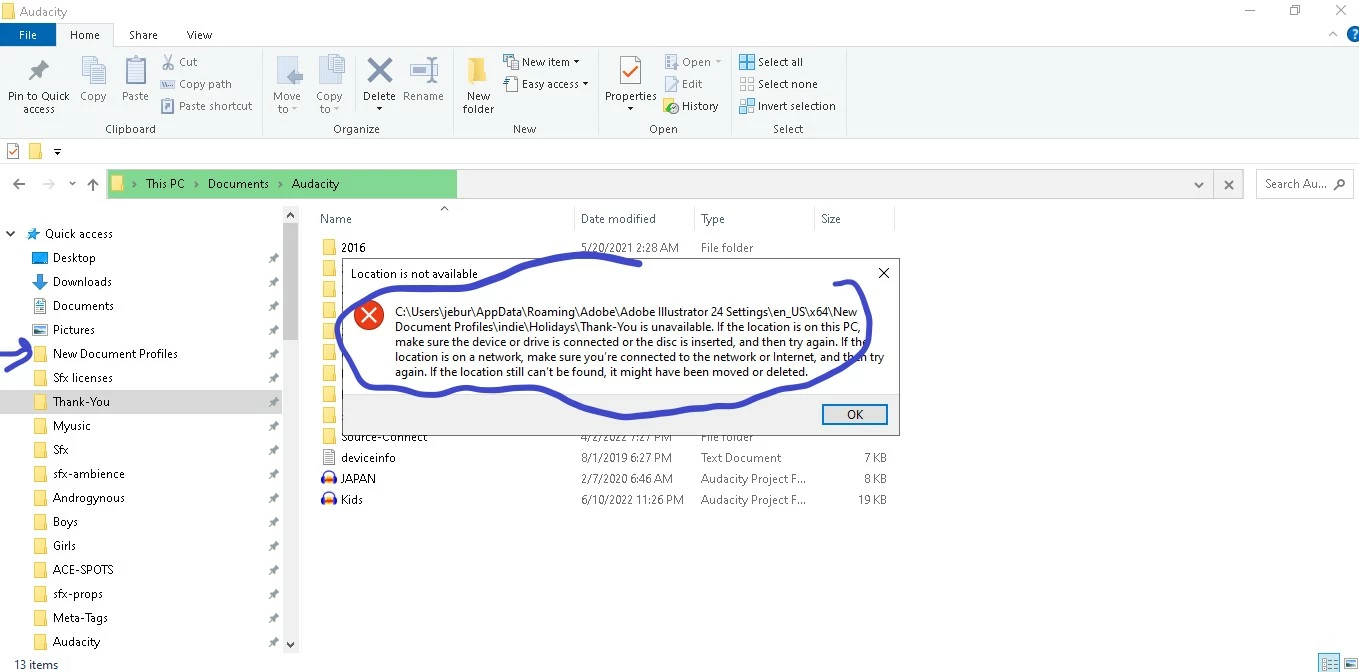Click Copy path in ribbon
1359x672 pixels.
pyautogui.click(x=196, y=84)
